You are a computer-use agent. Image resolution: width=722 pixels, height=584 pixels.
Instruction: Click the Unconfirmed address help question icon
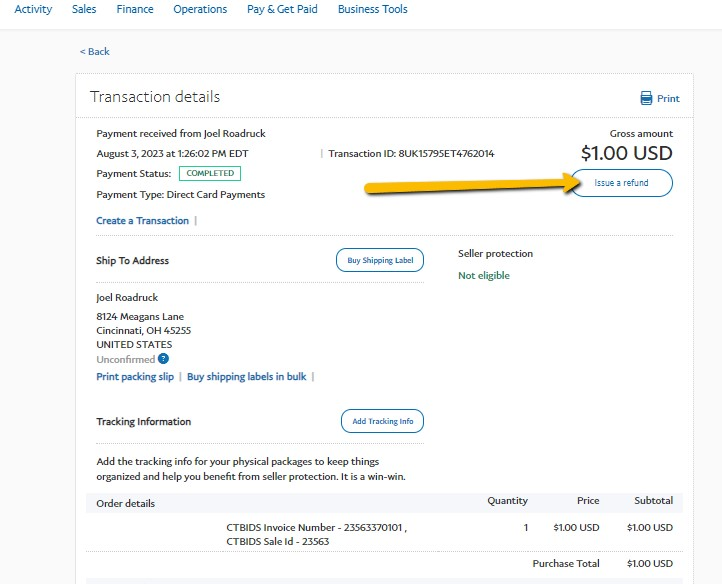(163, 359)
